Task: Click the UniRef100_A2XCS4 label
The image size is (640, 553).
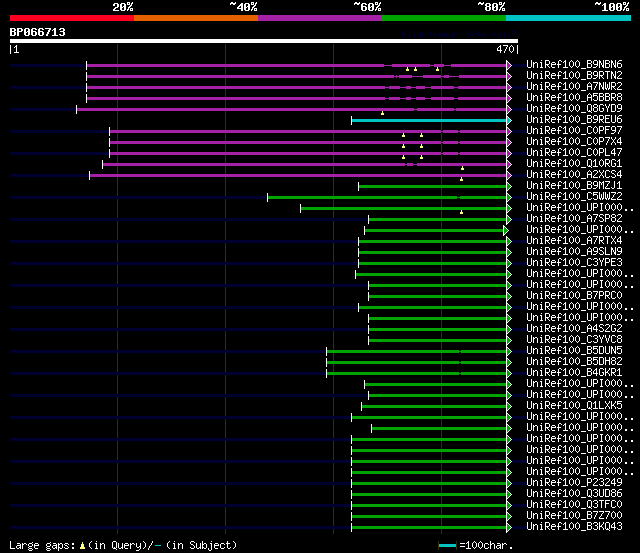Action: 574,174
